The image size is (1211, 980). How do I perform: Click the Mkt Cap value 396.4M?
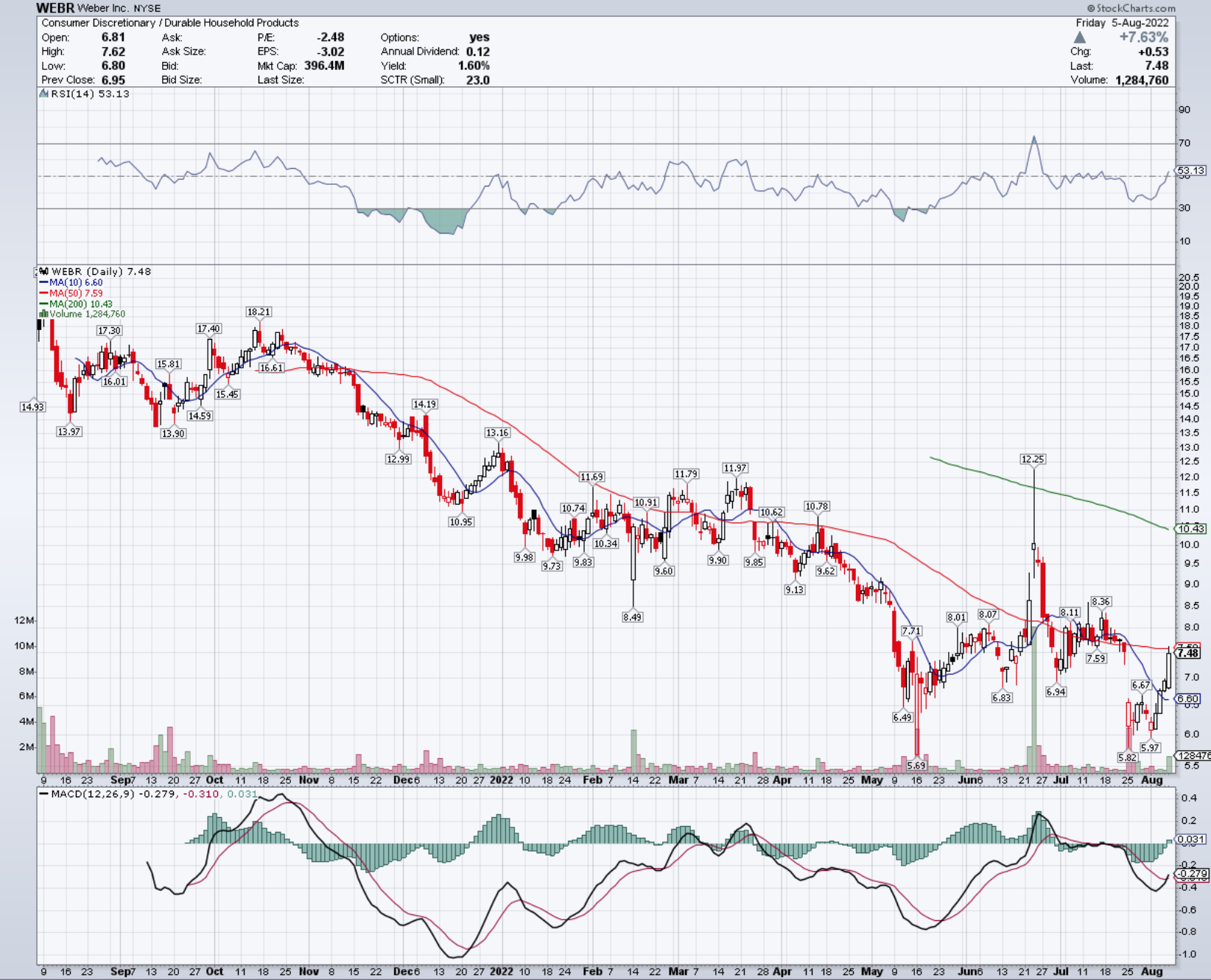coord(324,66)
